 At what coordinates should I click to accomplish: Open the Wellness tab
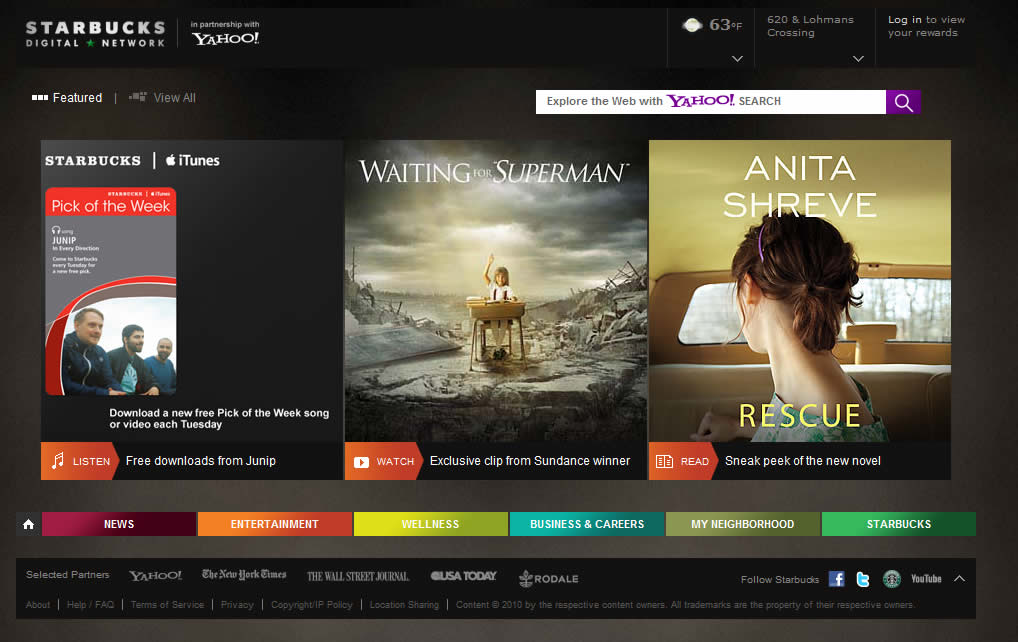click(430, 524)
